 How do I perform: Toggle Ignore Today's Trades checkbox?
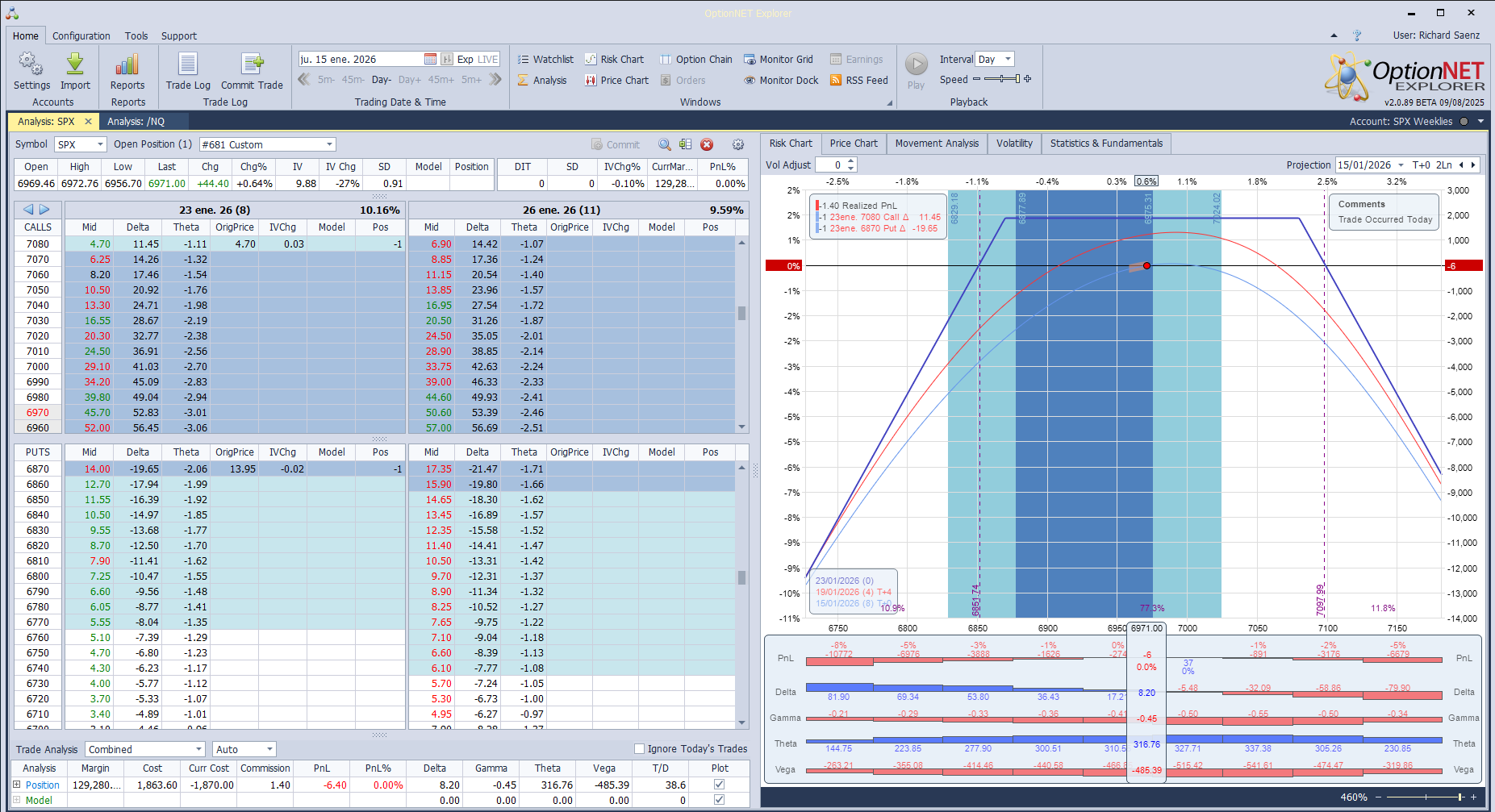point(640,748)
